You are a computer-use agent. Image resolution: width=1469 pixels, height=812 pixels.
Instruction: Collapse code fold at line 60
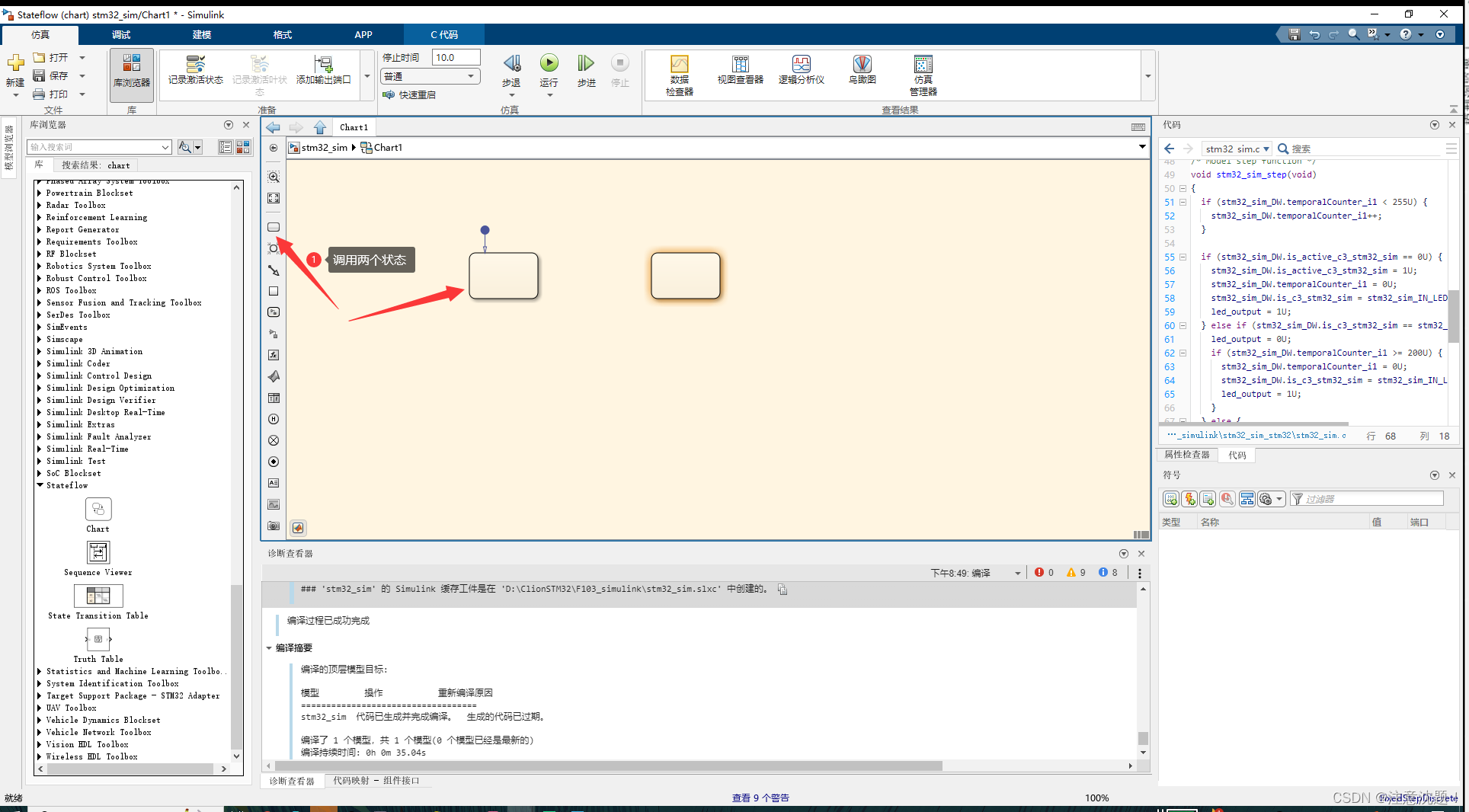[1183, 325]
